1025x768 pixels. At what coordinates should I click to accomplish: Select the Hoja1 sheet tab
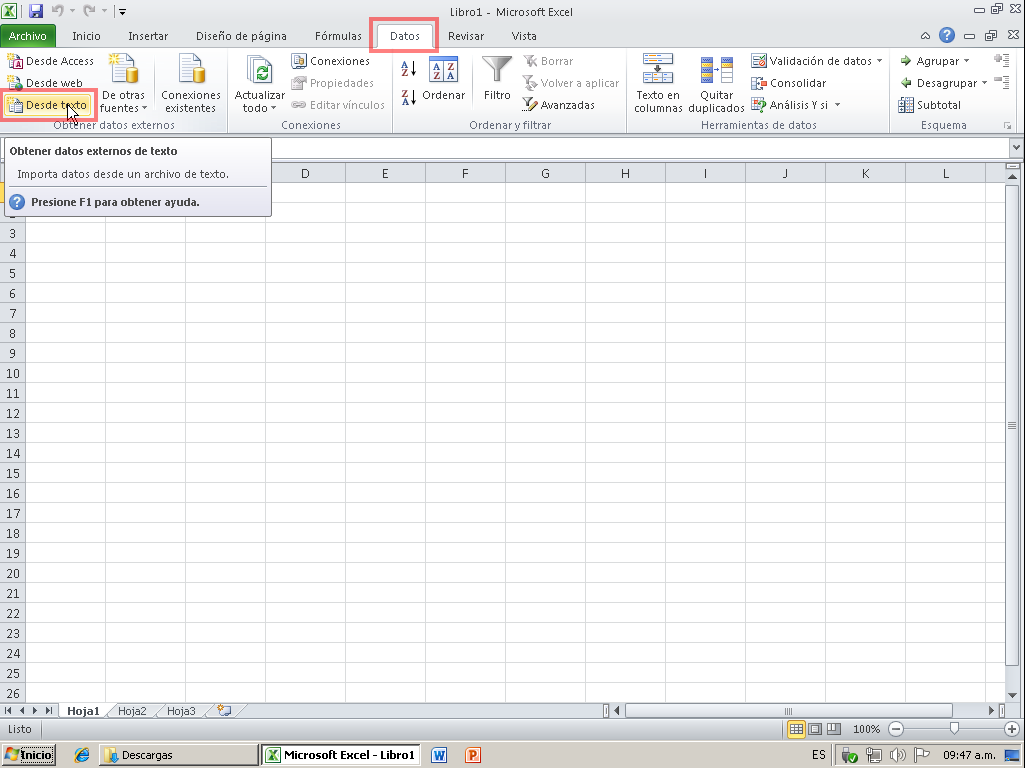[x=83, y=711]
